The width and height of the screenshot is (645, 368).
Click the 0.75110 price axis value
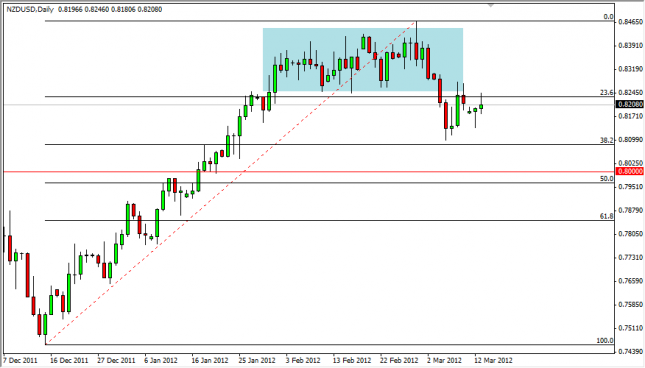click(630, 328)
